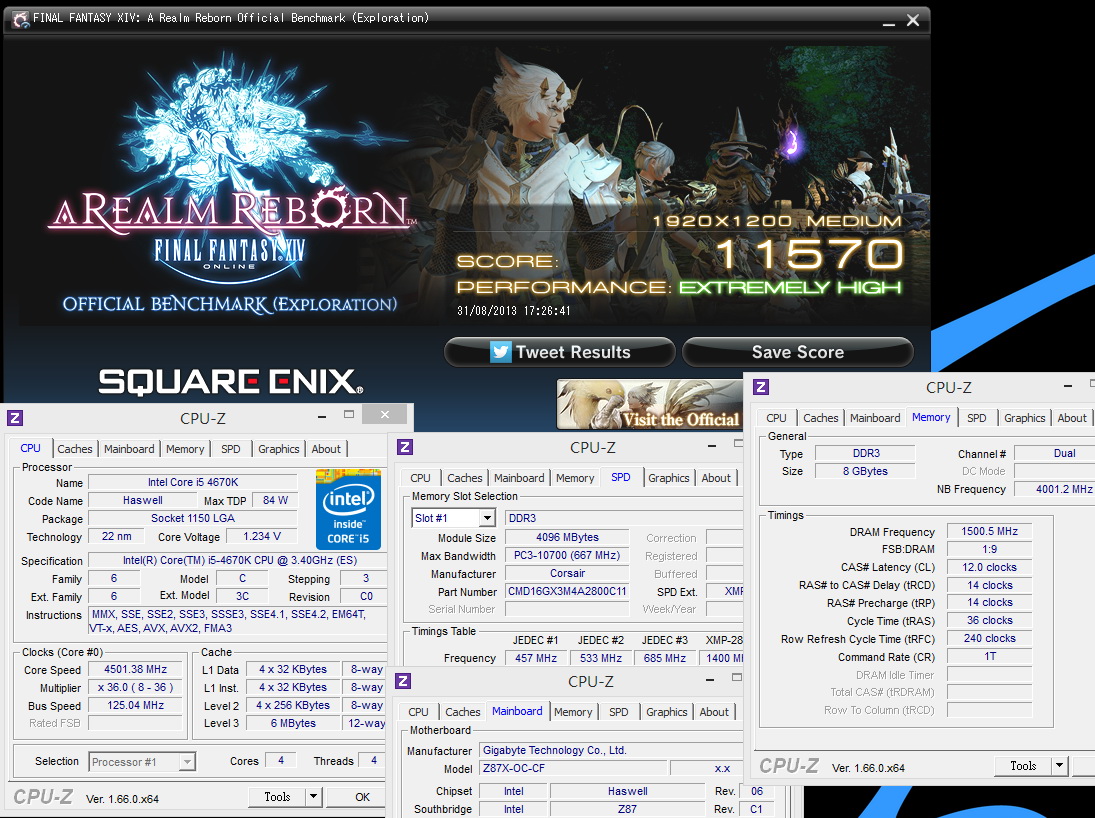Select the About tab in the SPD window
The width and height of the screenshot is (1095, 818).
[x=716, y=478]
